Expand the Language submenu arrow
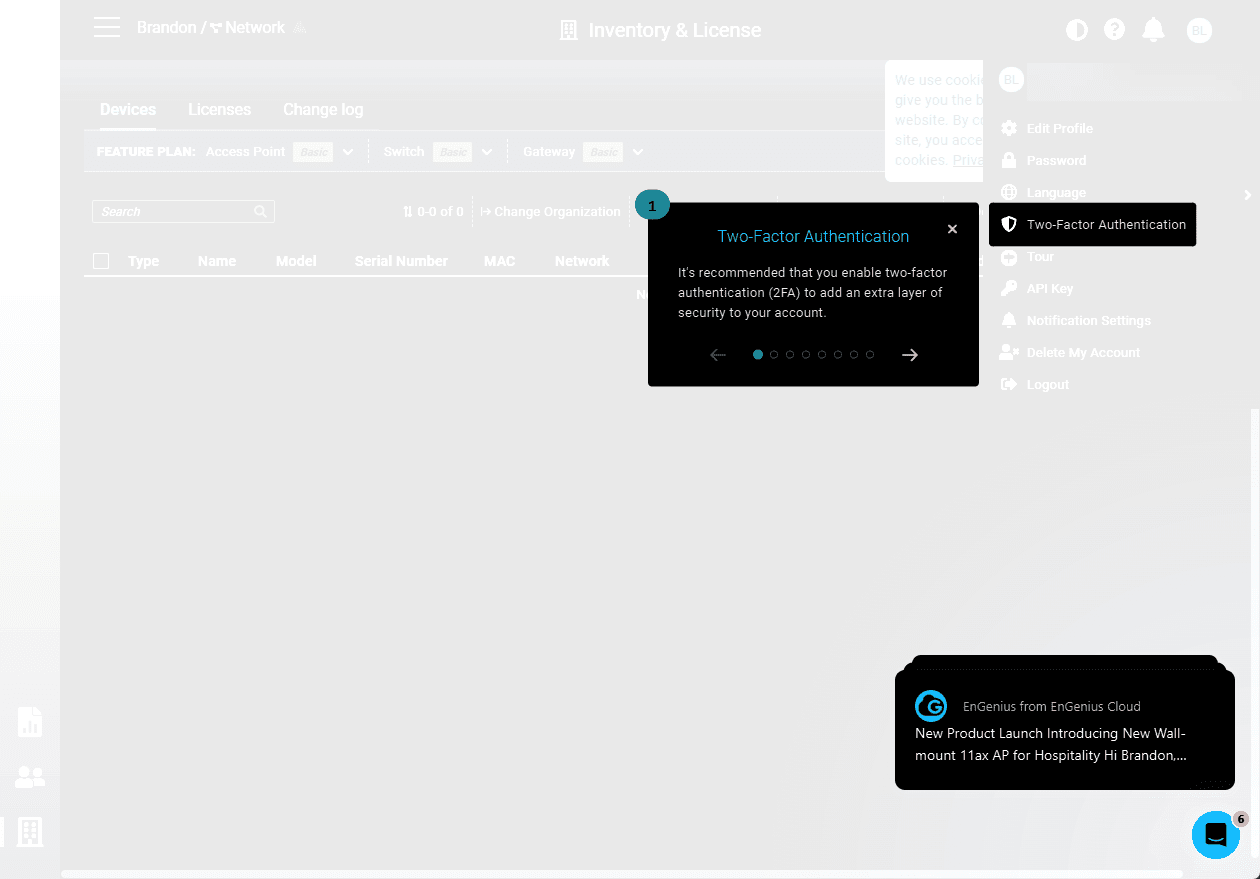The image size is (1260, 879). tap(1248, 194)
